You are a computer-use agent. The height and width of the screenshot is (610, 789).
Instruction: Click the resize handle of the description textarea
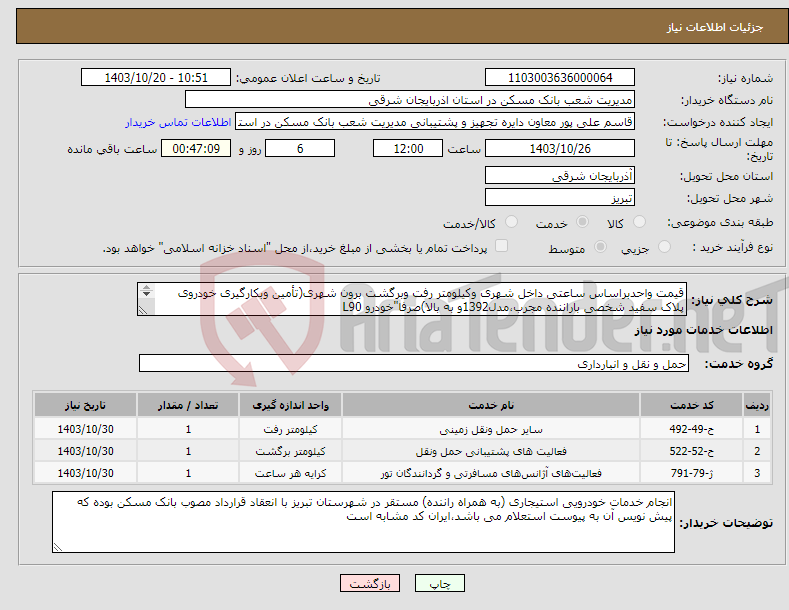(x=143, y=310)
